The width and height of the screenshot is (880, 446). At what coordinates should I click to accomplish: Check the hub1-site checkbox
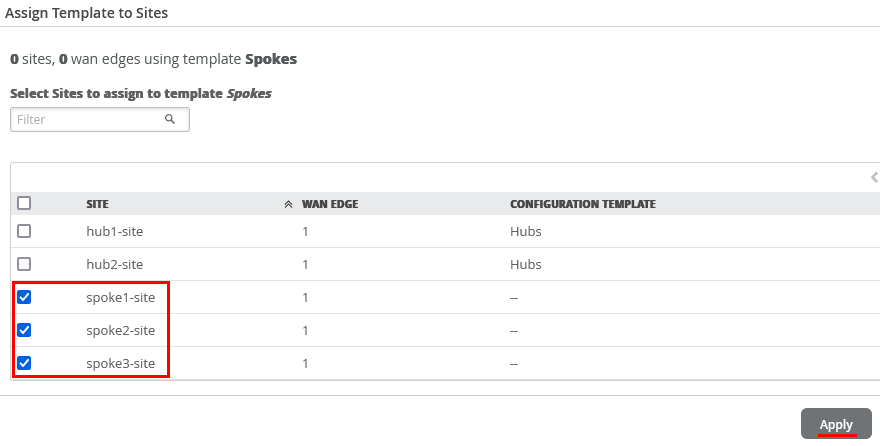(25, 231)
